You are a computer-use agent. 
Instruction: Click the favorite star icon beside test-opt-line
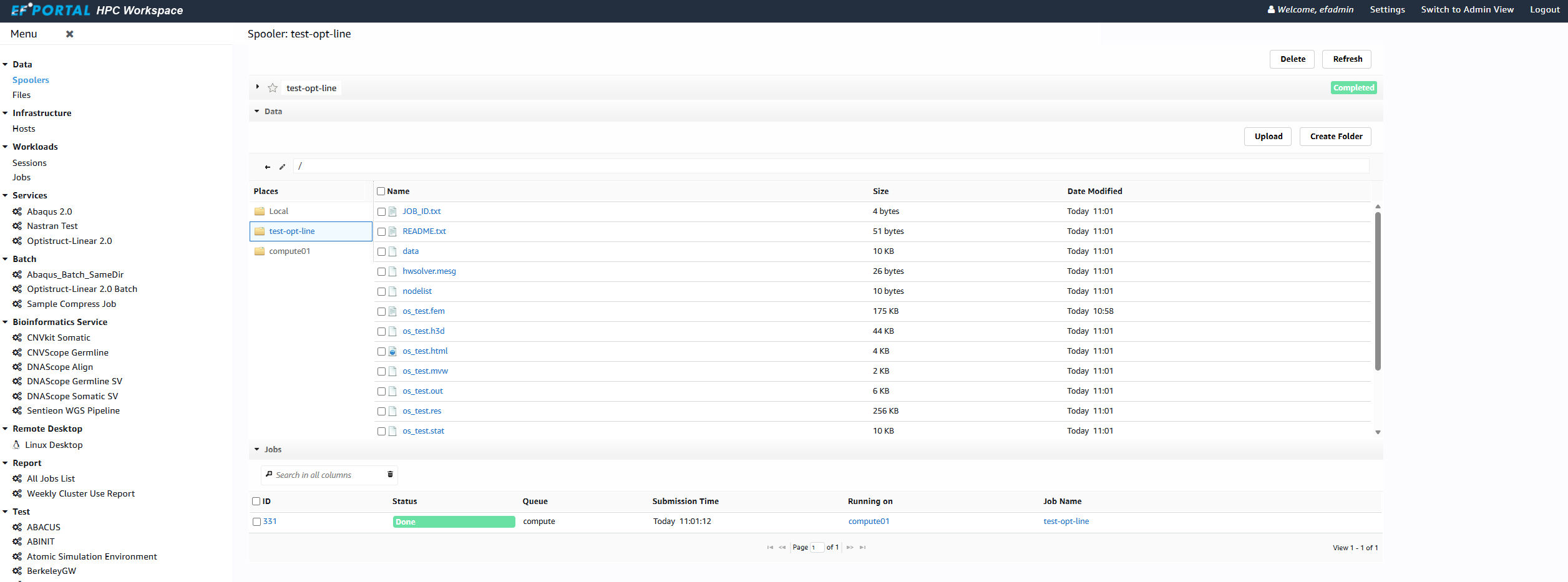[x=273, y=88]
